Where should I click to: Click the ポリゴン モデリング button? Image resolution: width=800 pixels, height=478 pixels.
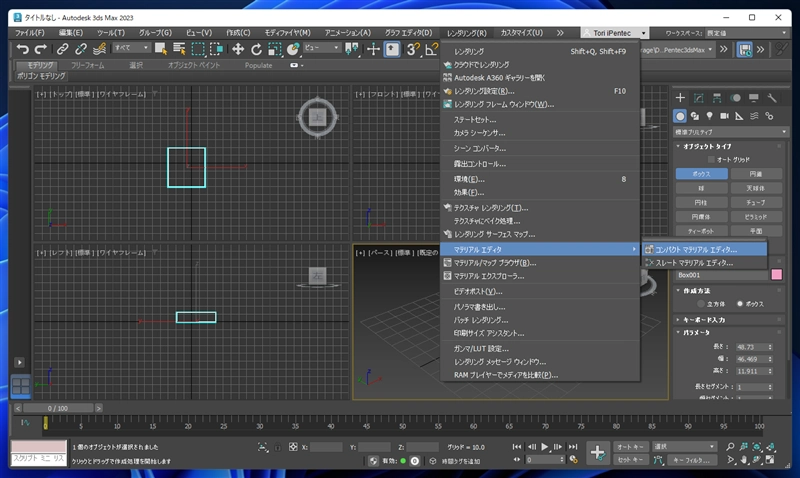click(41, 76)
